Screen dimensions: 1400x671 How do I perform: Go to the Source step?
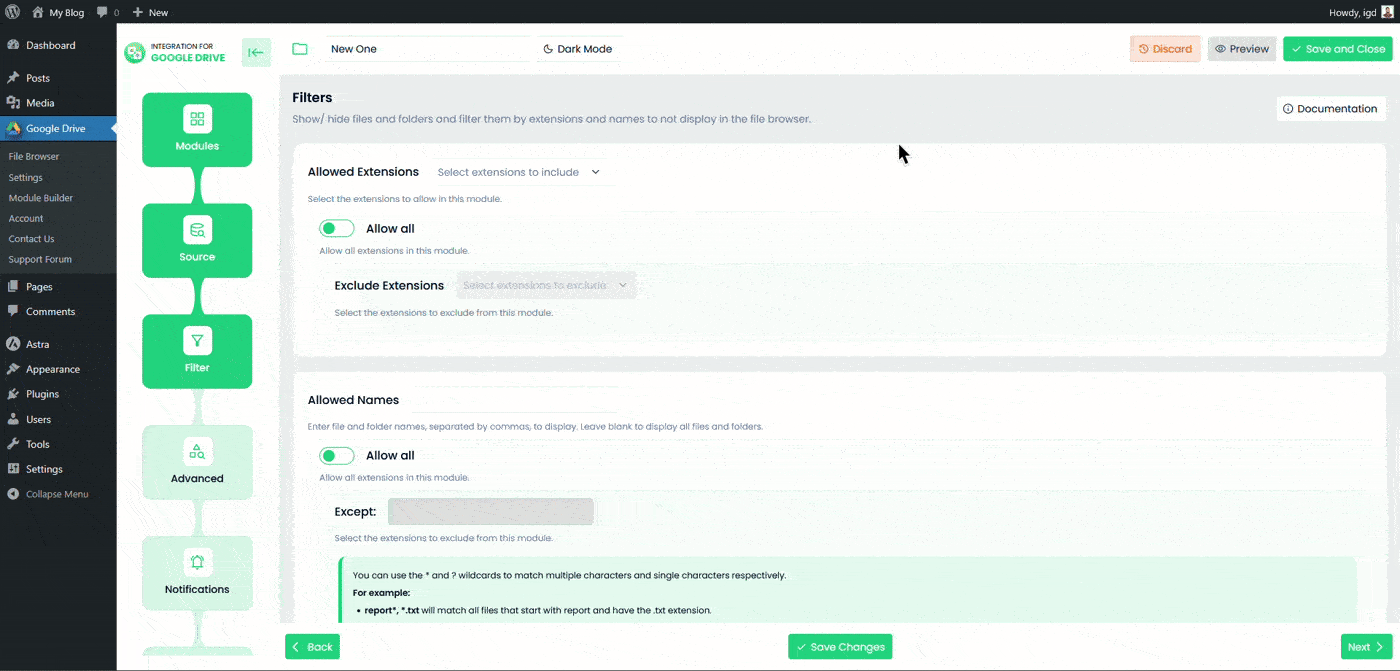tap(197, 241)
